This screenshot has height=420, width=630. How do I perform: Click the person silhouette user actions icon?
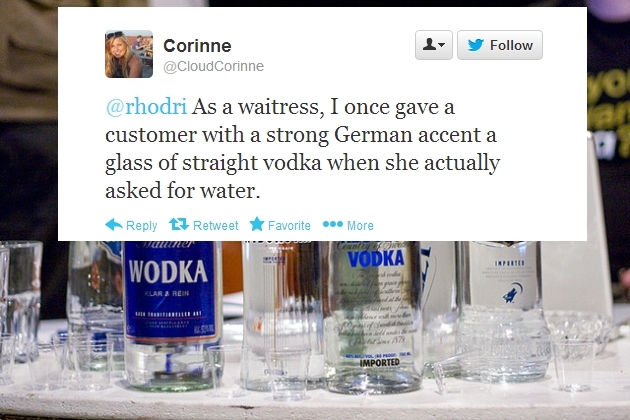pyautogui.click(x=429, y=44)
